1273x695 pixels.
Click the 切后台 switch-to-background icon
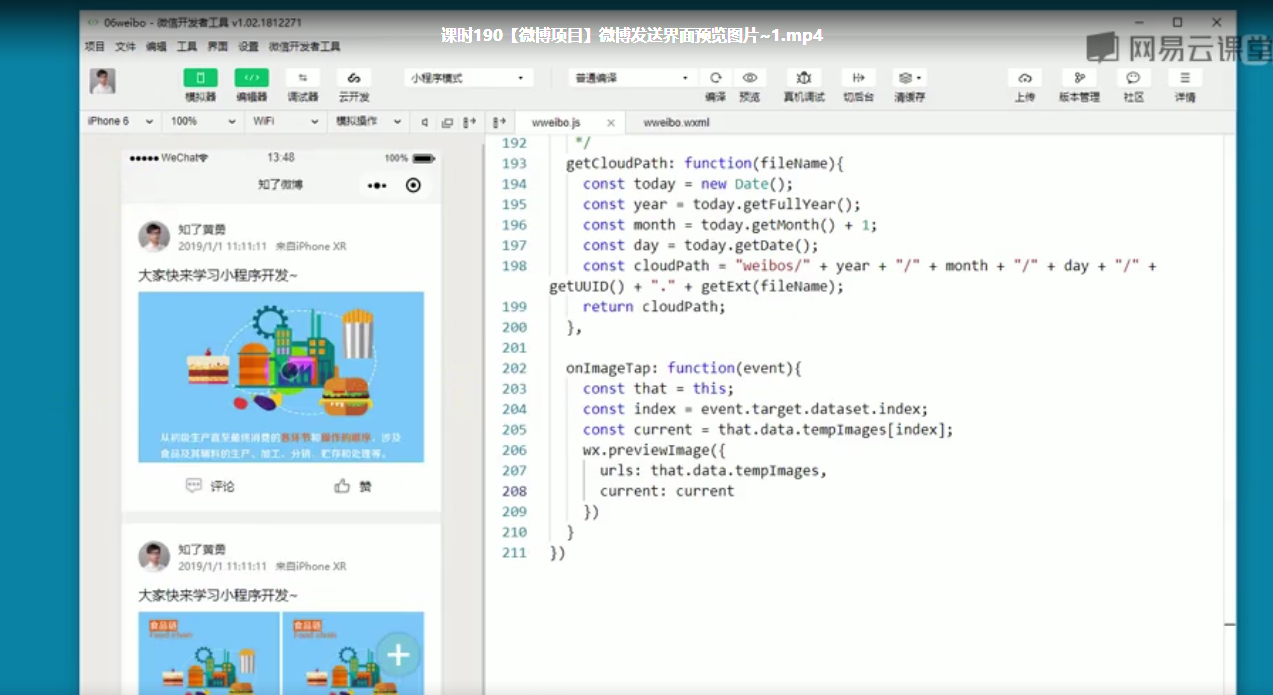click(x=857, y=79)
